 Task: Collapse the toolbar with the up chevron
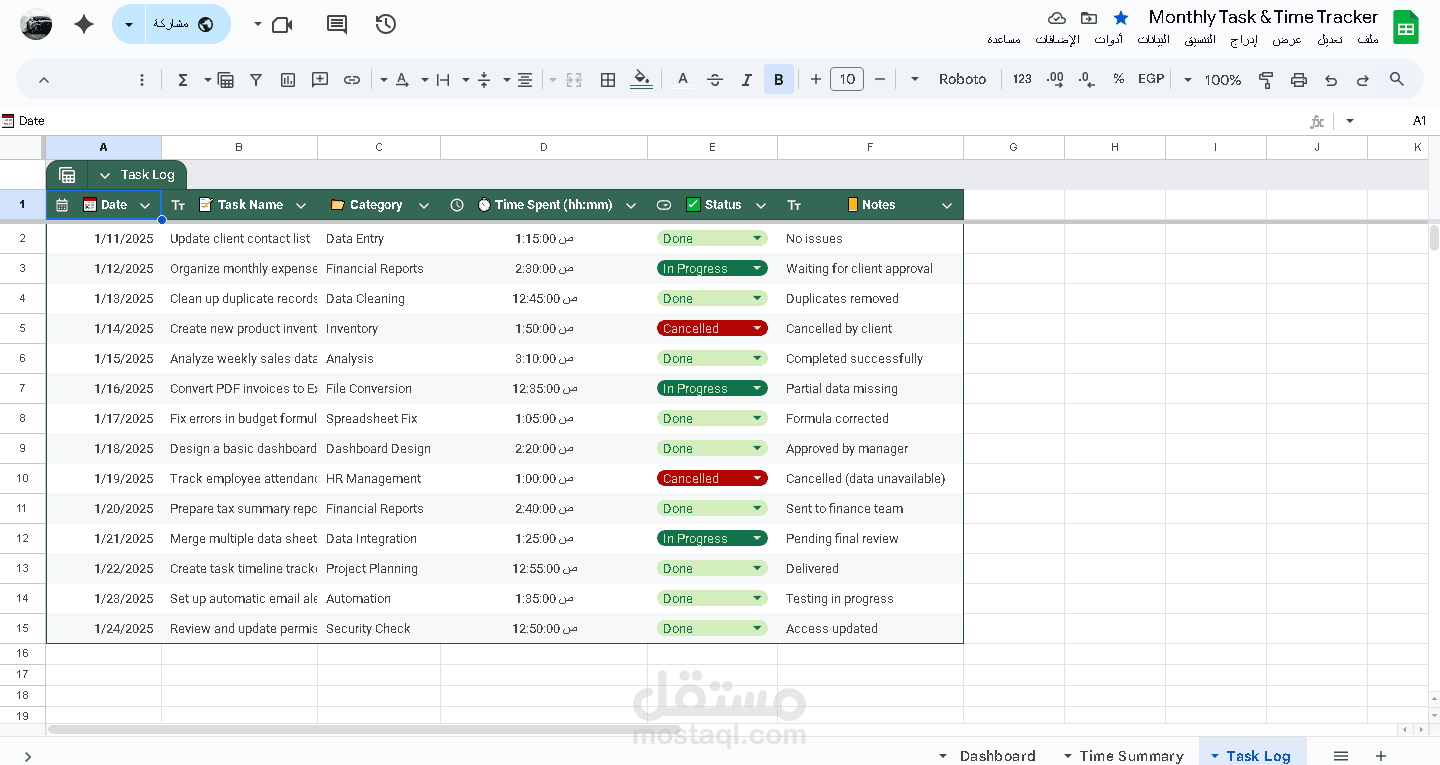click(43, 80)
